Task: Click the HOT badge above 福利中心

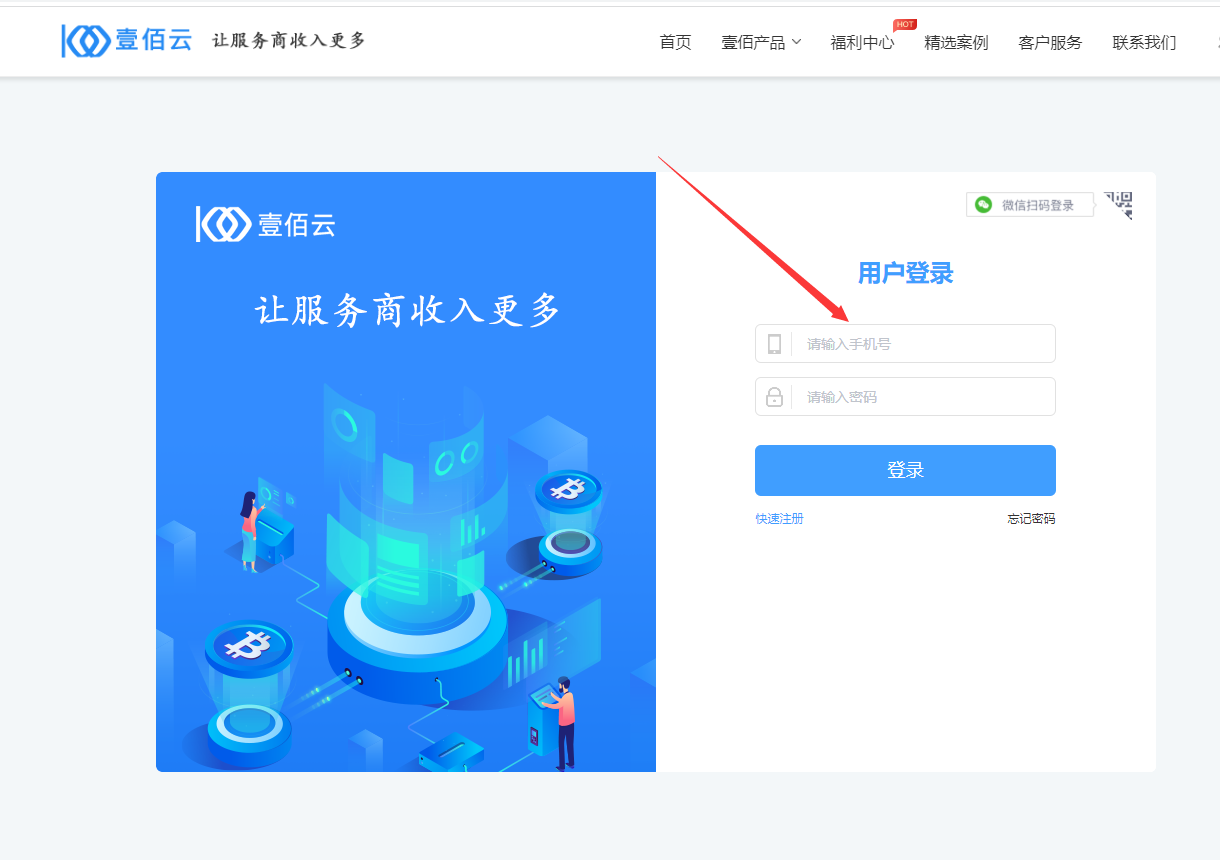Action: (905, 24)
